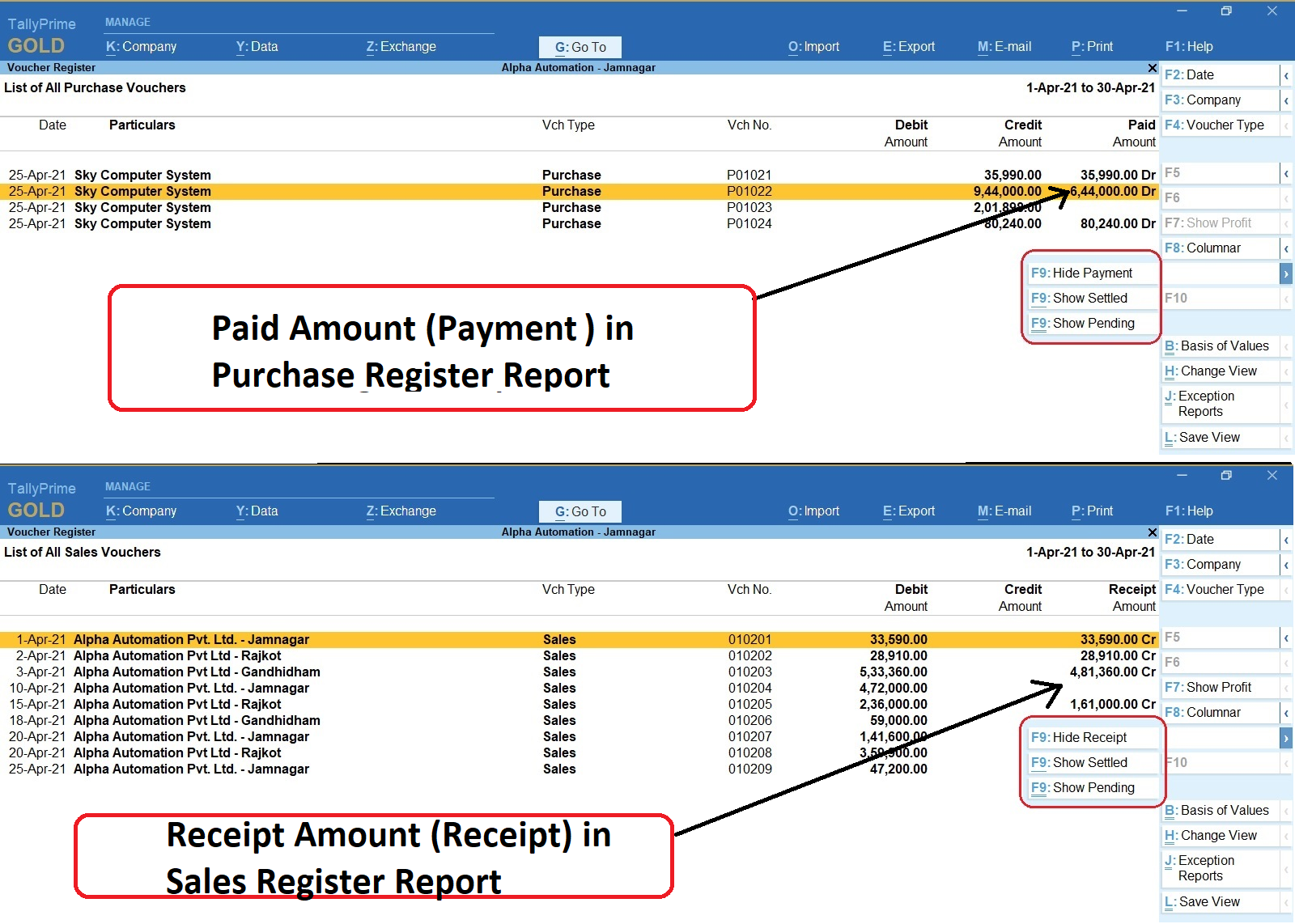Open Exchange options

401,46
